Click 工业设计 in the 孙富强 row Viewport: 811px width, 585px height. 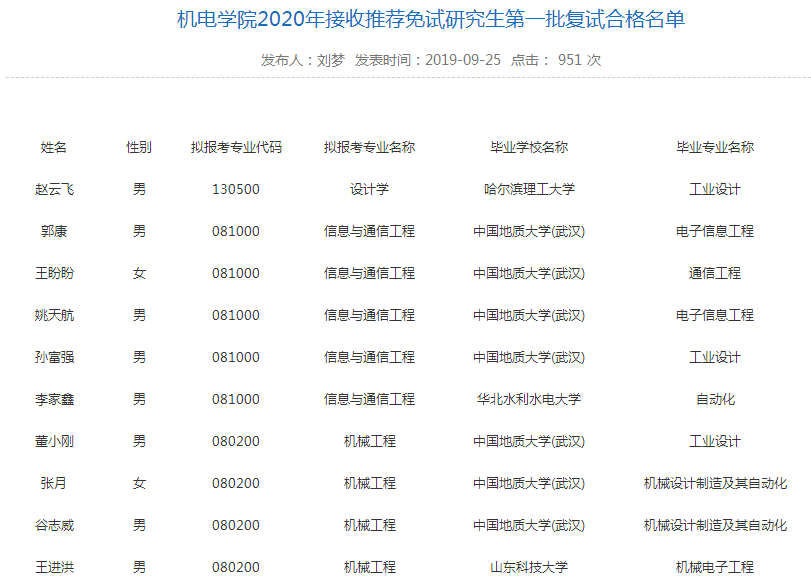tap(715, 357)
